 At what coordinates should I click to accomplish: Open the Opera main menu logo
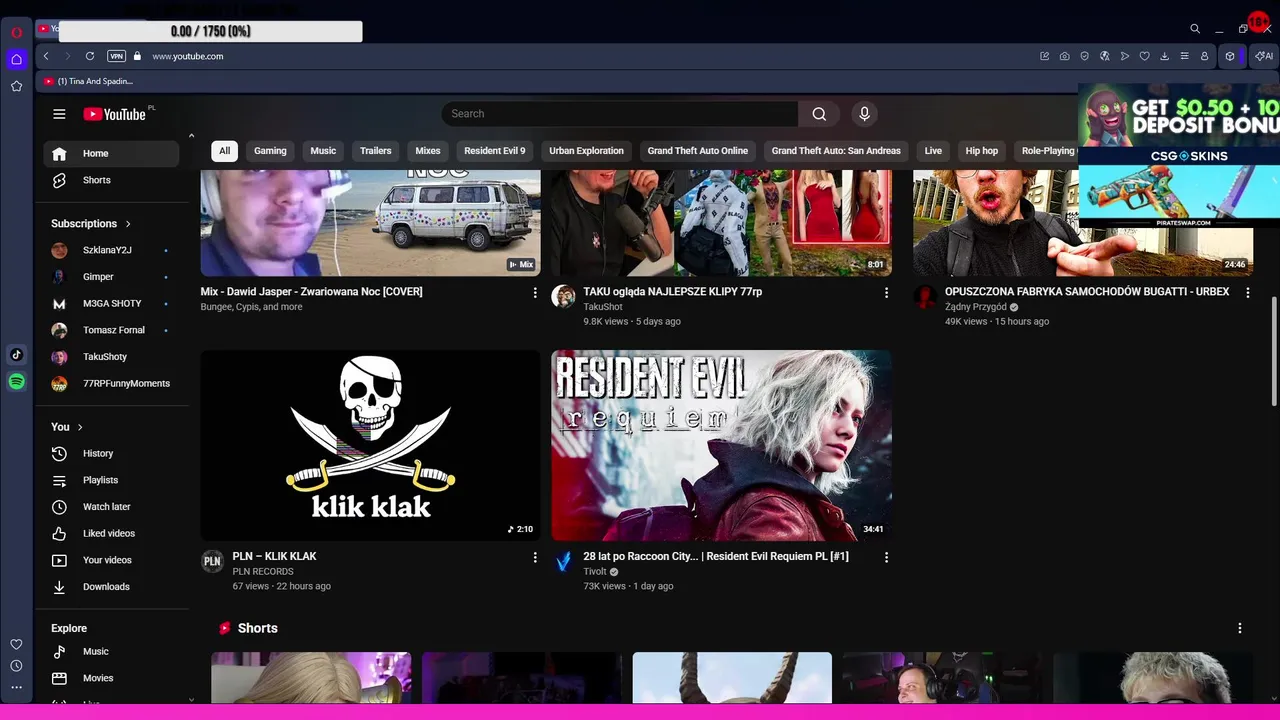pos(16,32)
